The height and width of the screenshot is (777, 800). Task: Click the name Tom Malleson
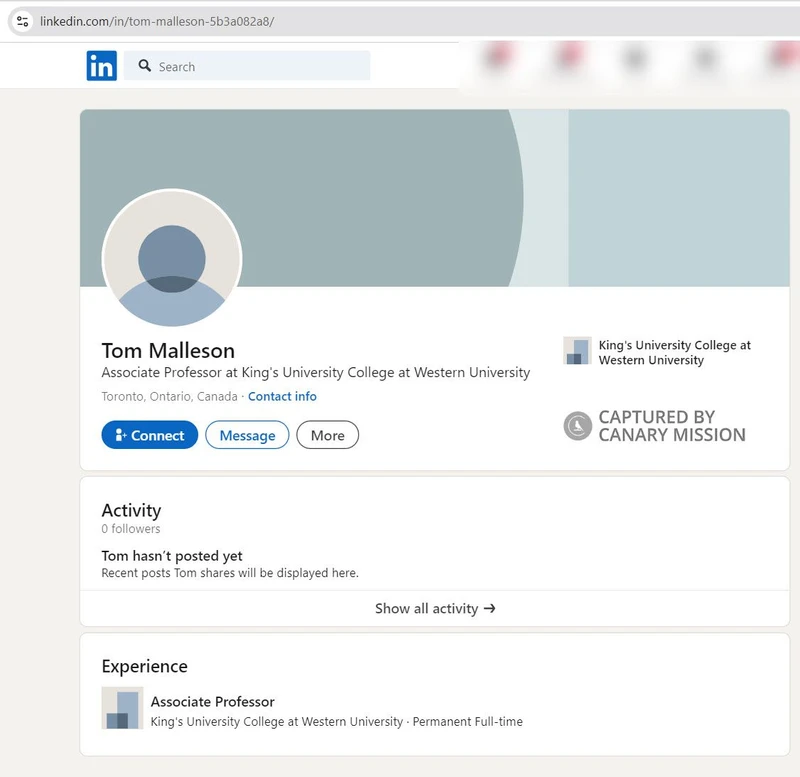coord(168,351)
